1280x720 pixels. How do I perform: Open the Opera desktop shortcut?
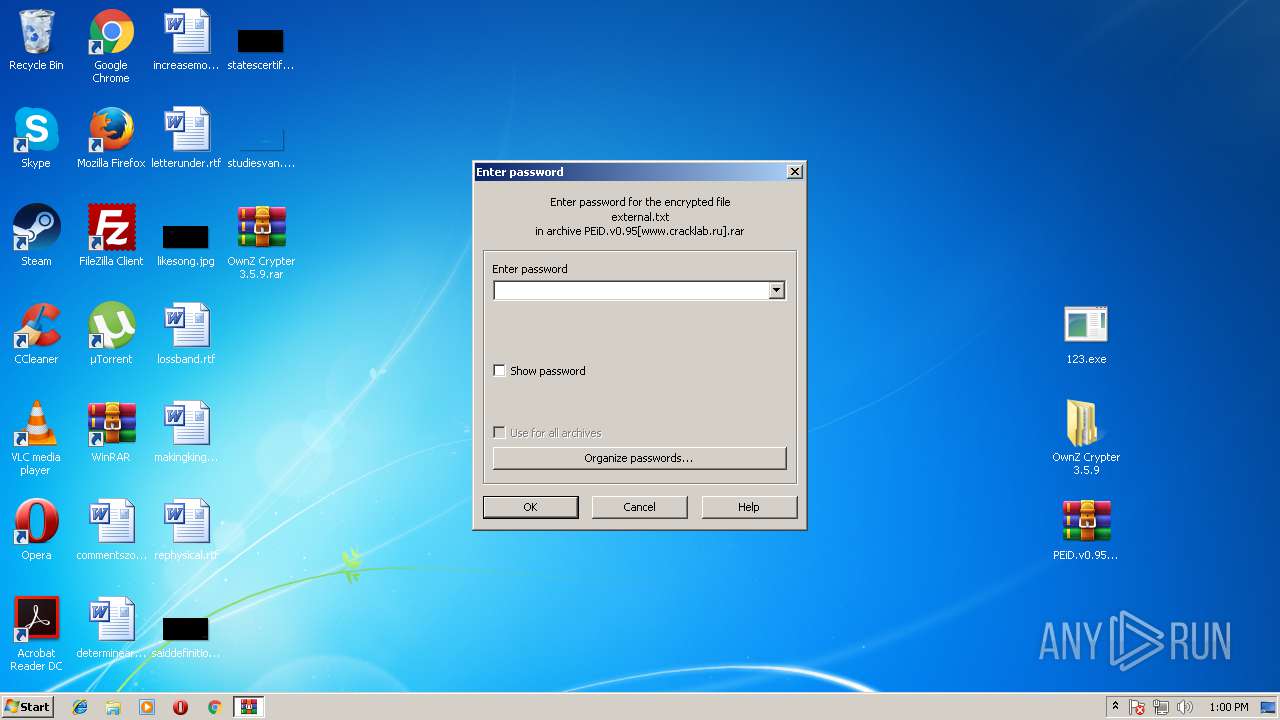click(36, 531)
